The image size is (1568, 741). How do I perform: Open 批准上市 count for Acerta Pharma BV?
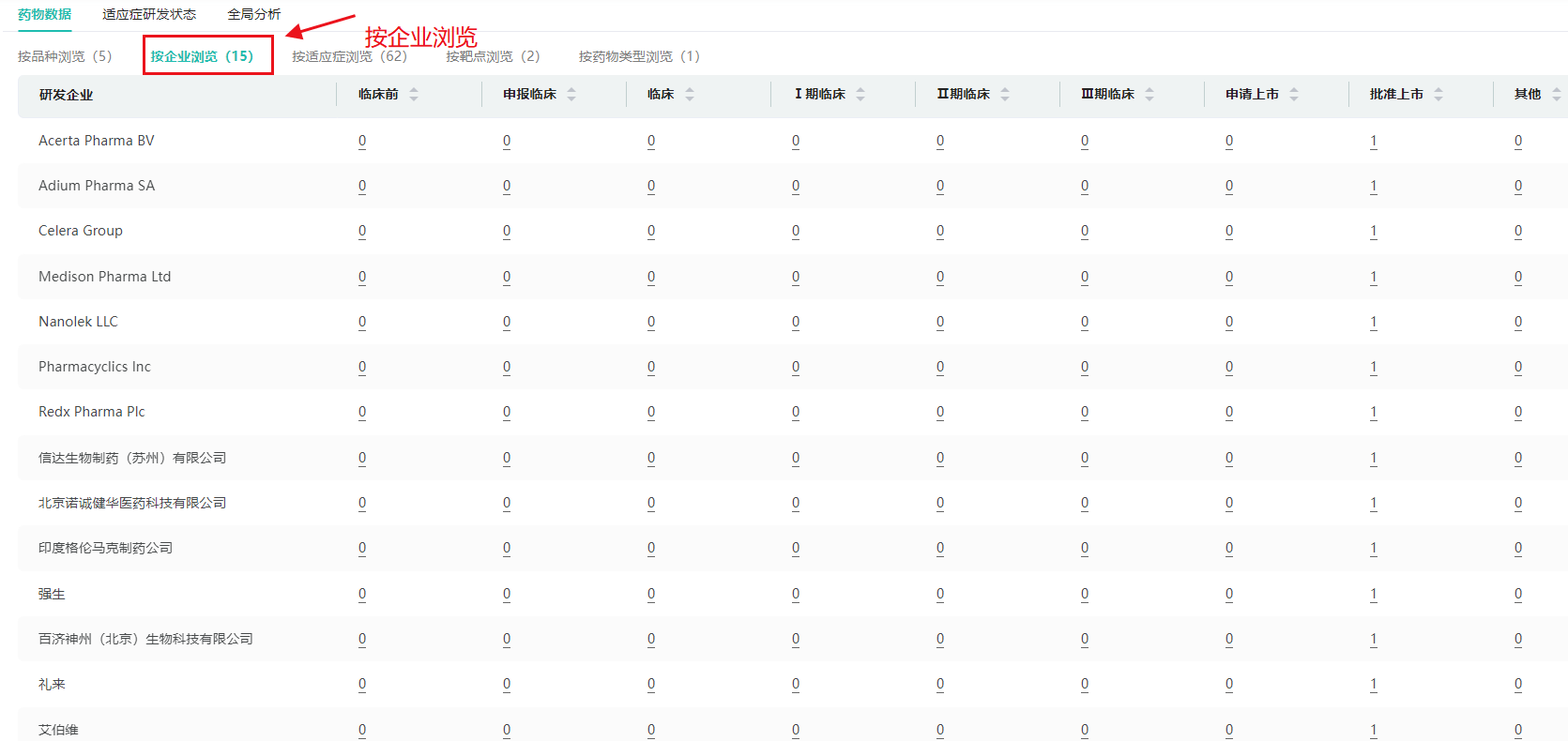click(1374, 142)
